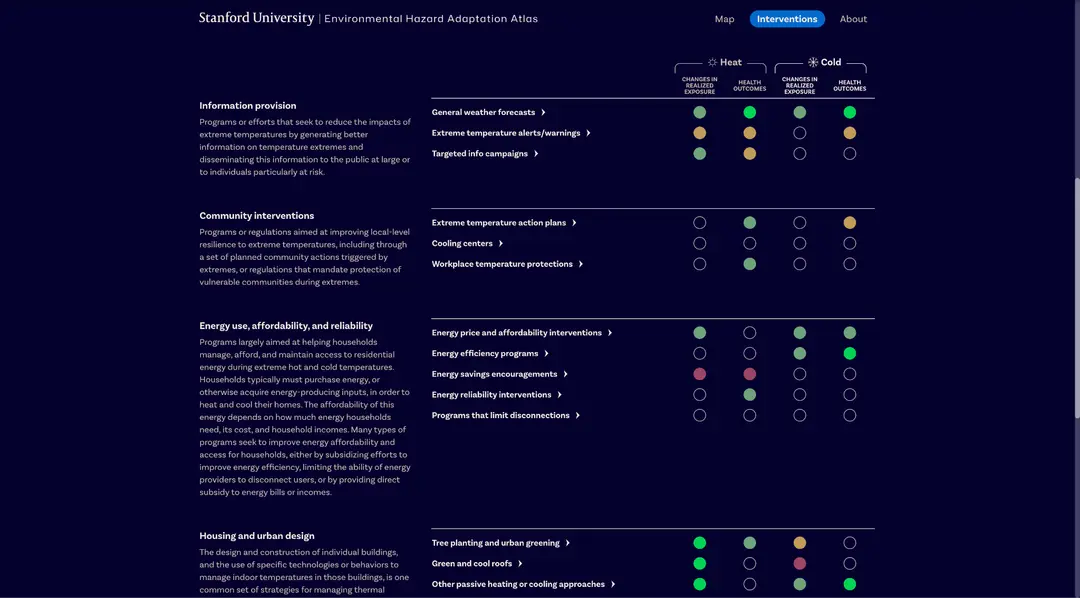This screenshot has width=1080, height=598.
Task: Click Extreme temperature alerts heat exposure dot
Action: coord(699,133)
